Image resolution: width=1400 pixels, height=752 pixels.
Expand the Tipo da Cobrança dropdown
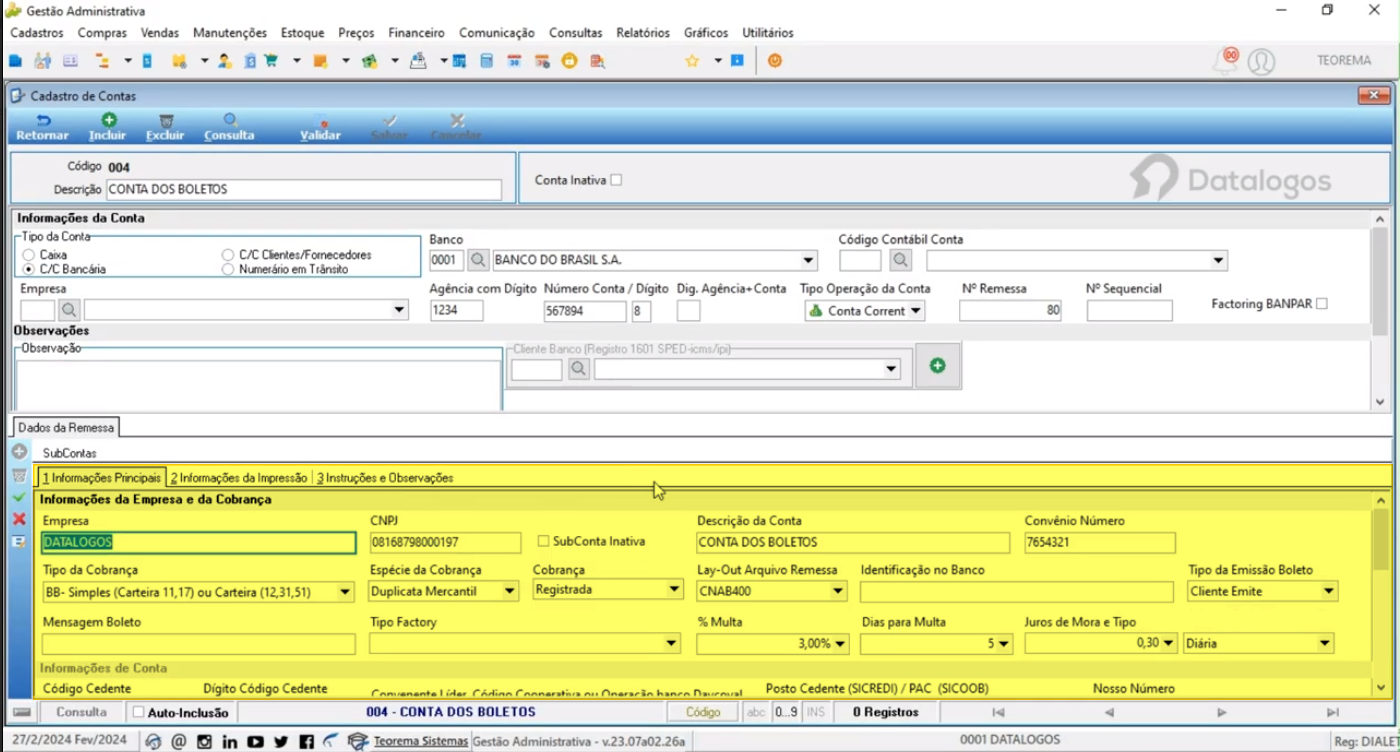tap(345, 592)
